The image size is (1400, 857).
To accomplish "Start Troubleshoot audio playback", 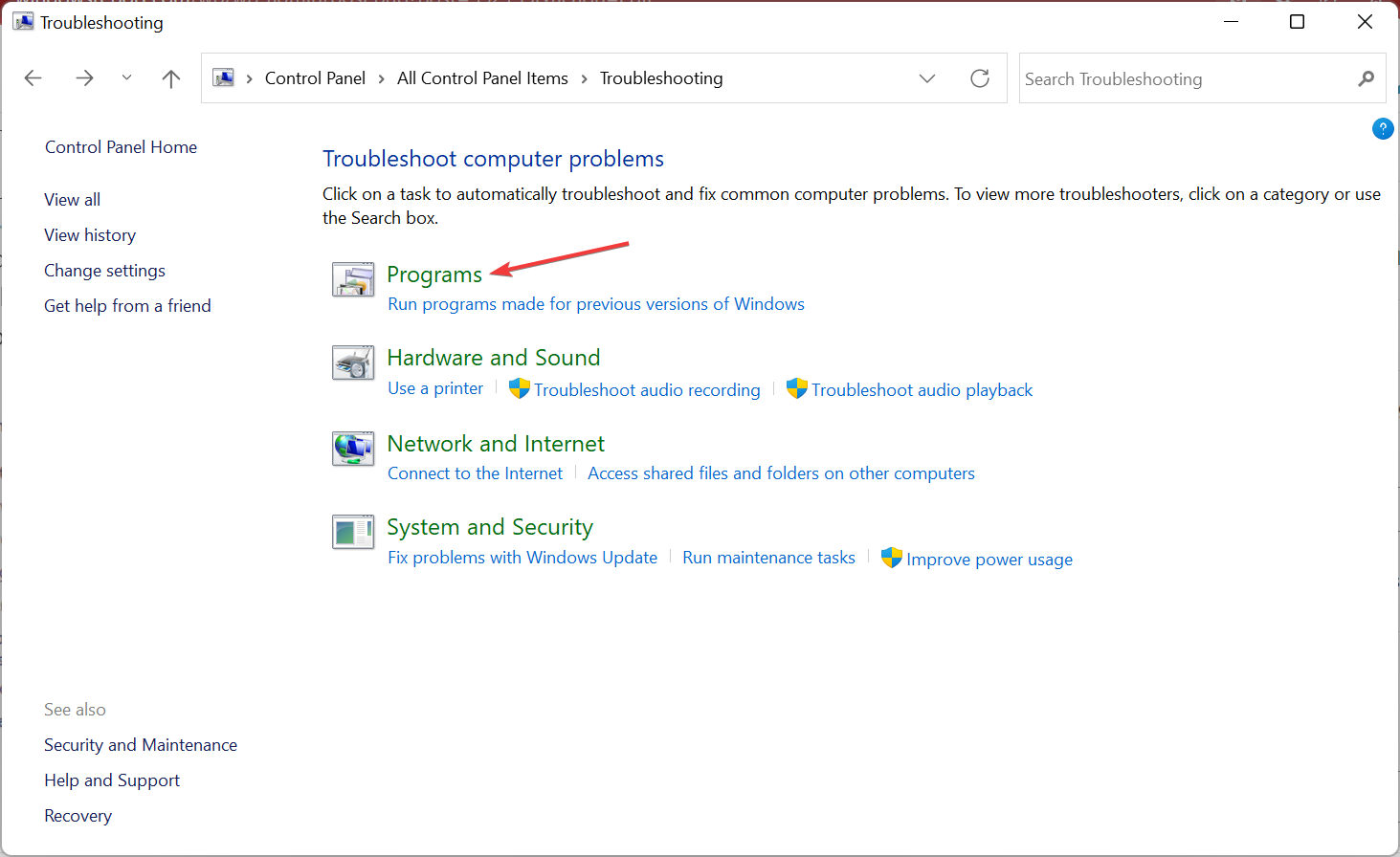I will [x=922, y=390].
